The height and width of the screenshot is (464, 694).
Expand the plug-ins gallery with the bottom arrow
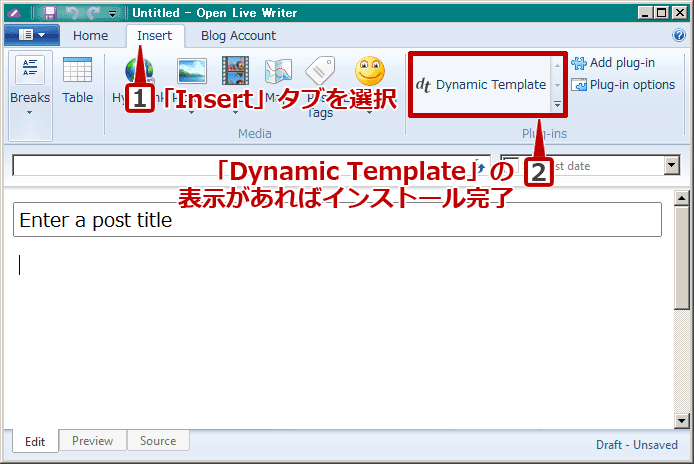(557, 104)
